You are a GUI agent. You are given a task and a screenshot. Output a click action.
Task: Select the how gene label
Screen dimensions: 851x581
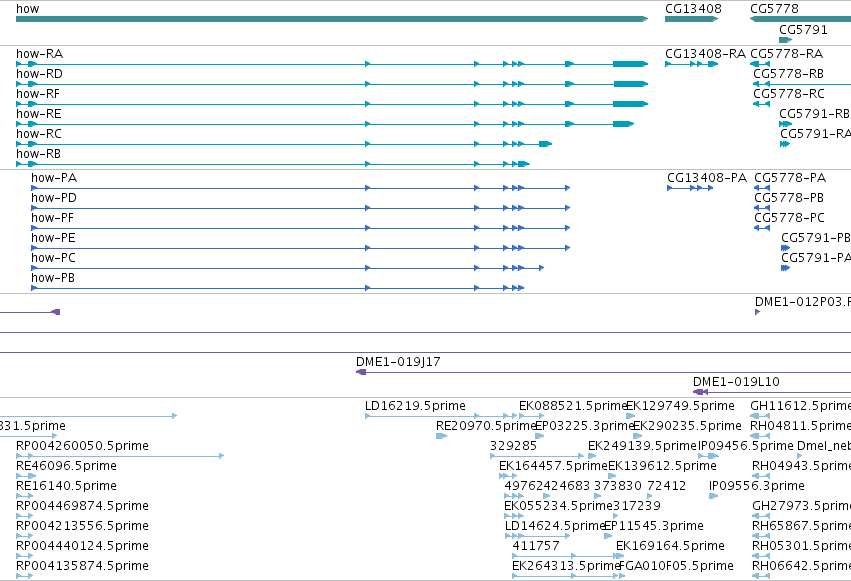point(28,9)
